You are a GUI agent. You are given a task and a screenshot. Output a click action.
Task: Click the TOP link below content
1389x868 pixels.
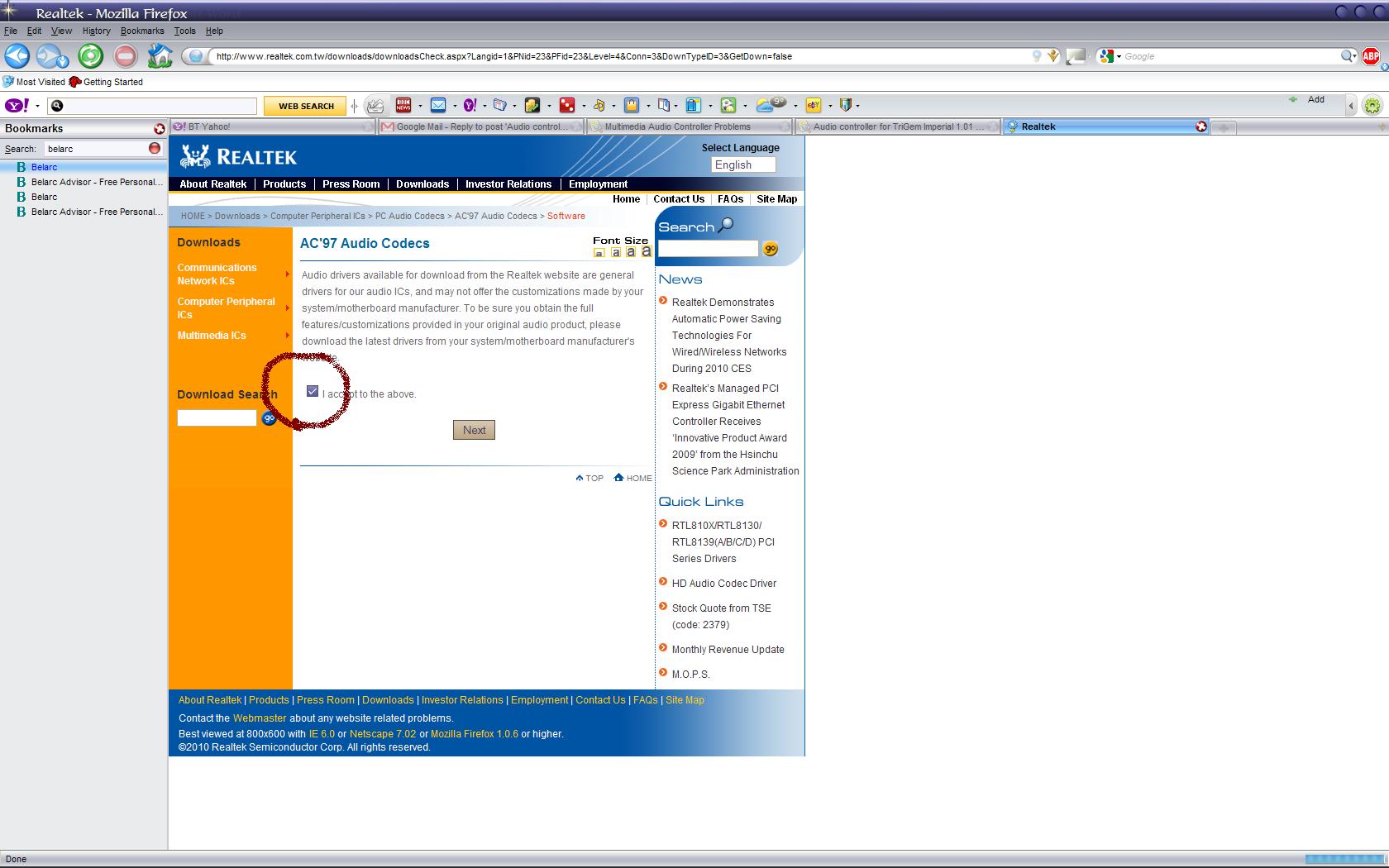pyautogui.click(x=589, y=479)
